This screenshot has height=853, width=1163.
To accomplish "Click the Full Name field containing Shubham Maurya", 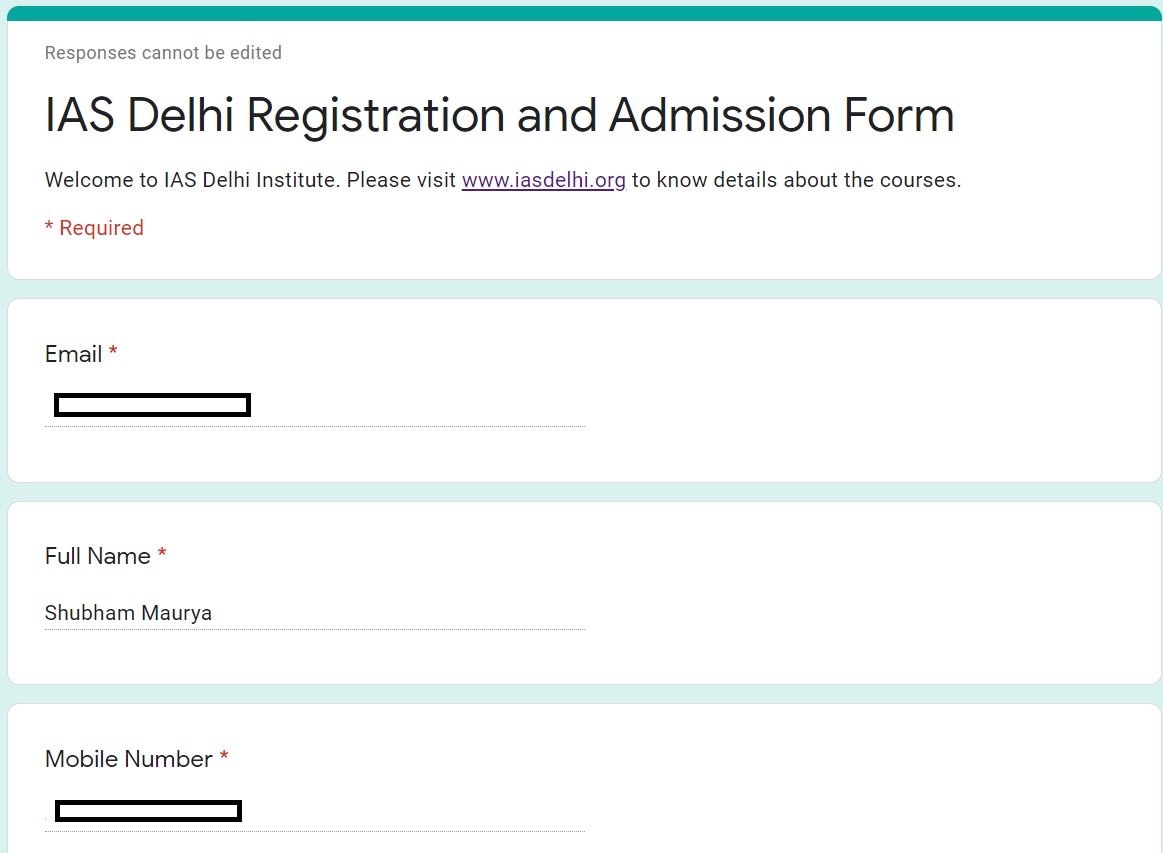I will 128,613.
